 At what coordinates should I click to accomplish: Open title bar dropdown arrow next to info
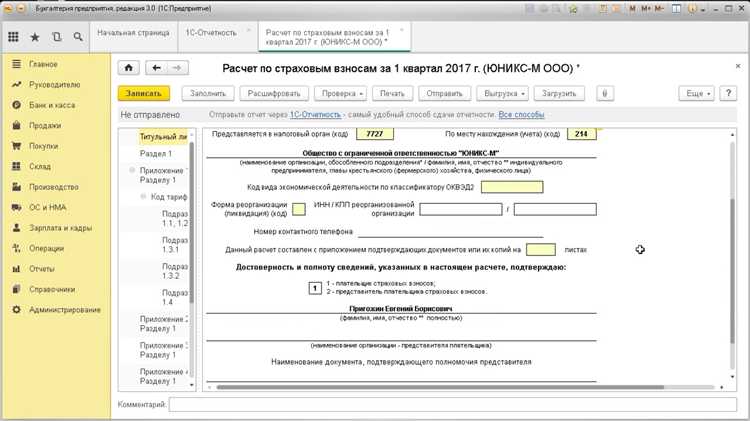click(702, 10)
